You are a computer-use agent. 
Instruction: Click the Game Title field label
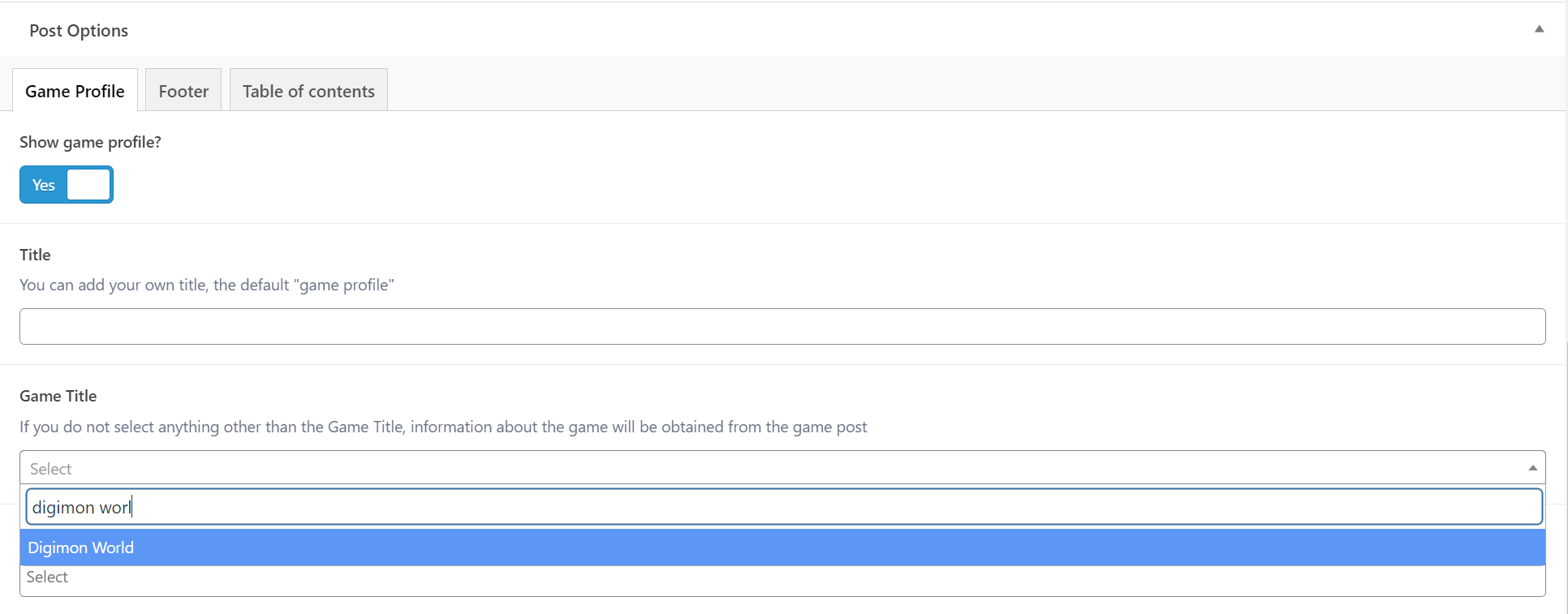tap(58, 396)
